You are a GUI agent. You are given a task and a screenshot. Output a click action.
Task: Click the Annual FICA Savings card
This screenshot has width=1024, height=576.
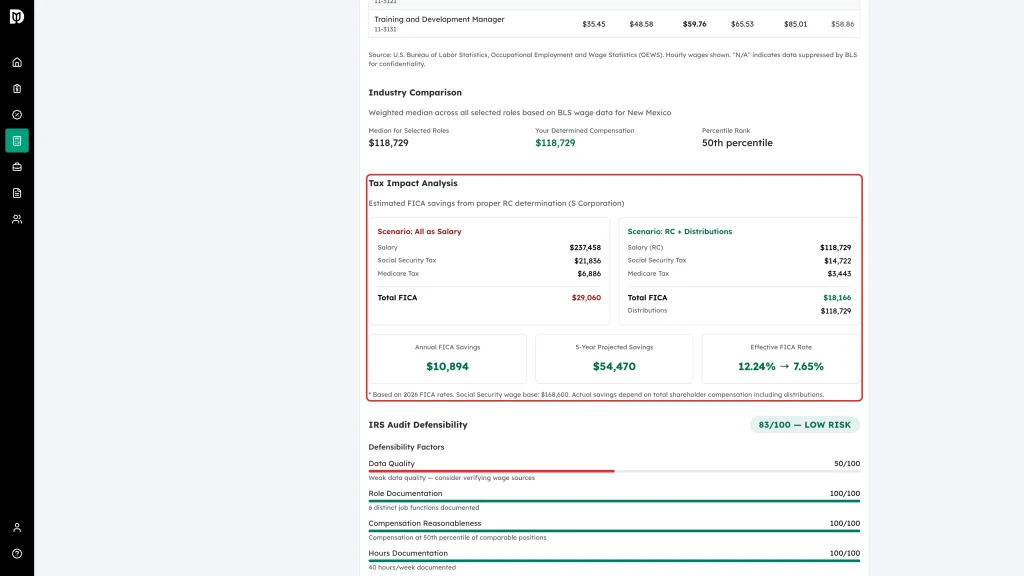(447, 359)
